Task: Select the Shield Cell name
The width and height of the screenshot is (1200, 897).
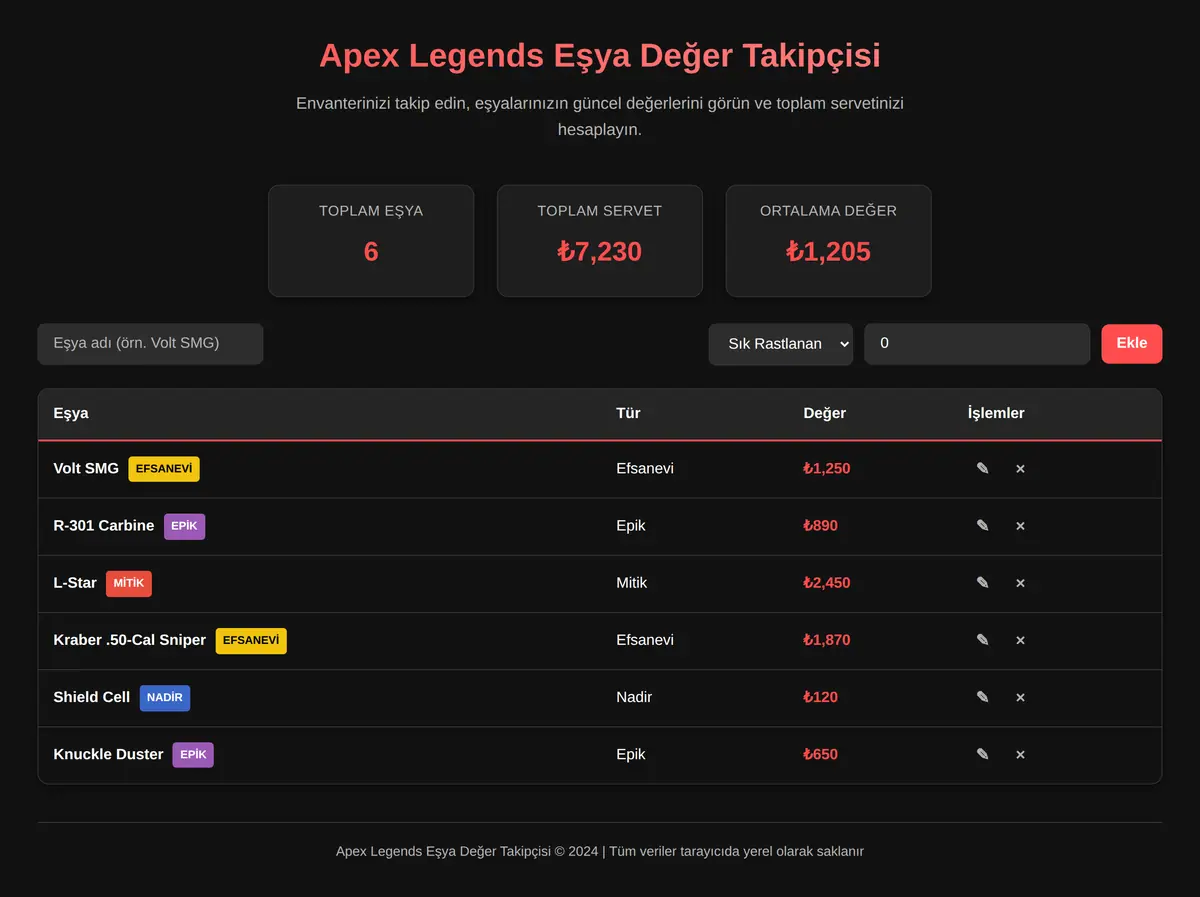Action: coord(92,697)
